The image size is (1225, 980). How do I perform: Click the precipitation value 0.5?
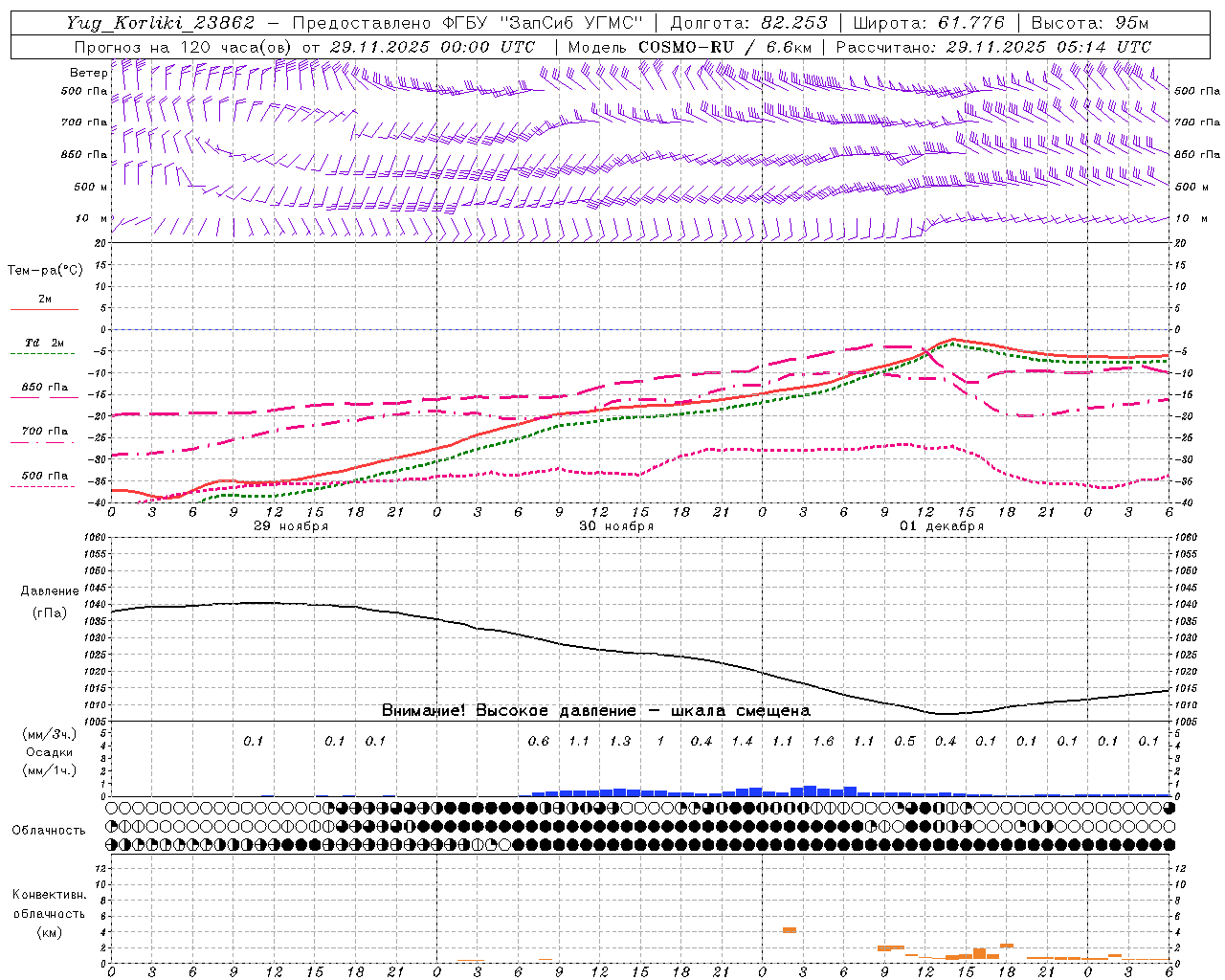[x=904, y=741]
